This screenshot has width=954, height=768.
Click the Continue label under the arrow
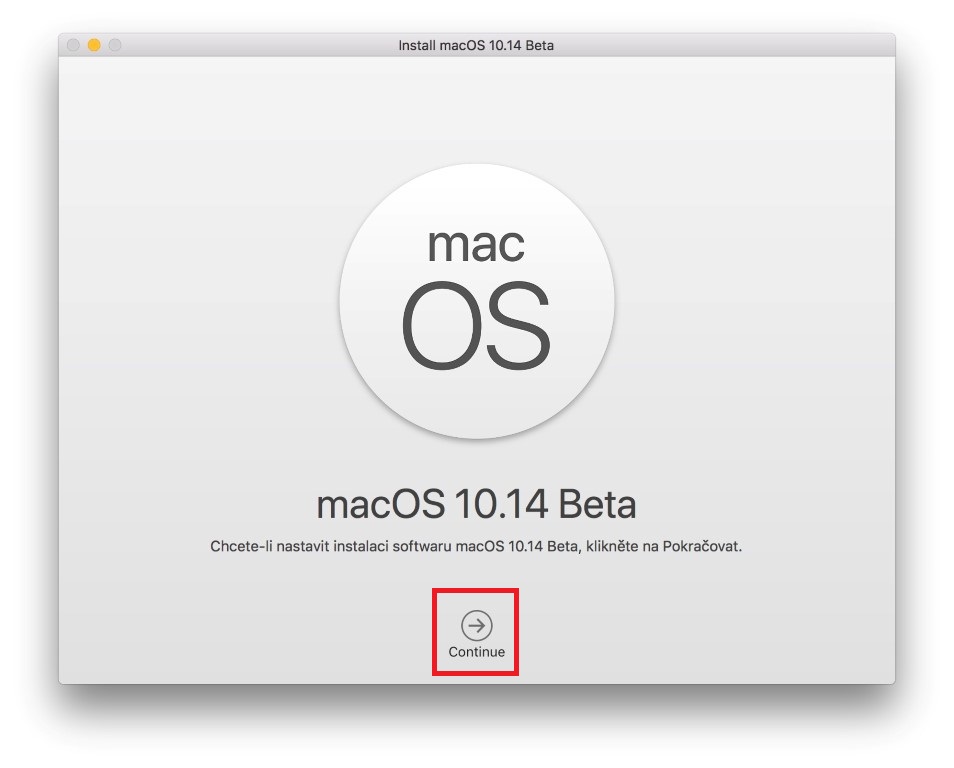click(x=476, y=652)
